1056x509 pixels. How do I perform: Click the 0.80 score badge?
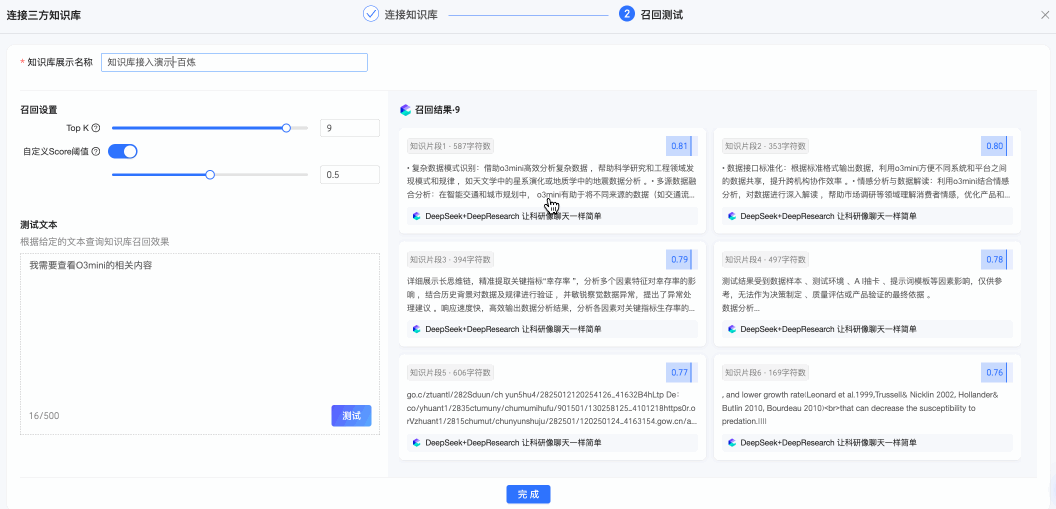(997, 146)
